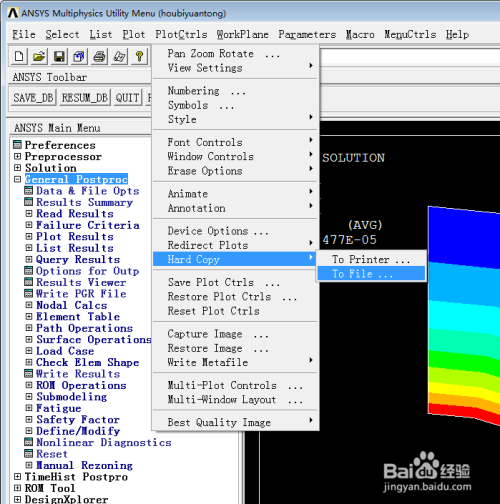Viewport: 500px width, 504px height.
Task: Open the File menu
Action: [24, 34]
